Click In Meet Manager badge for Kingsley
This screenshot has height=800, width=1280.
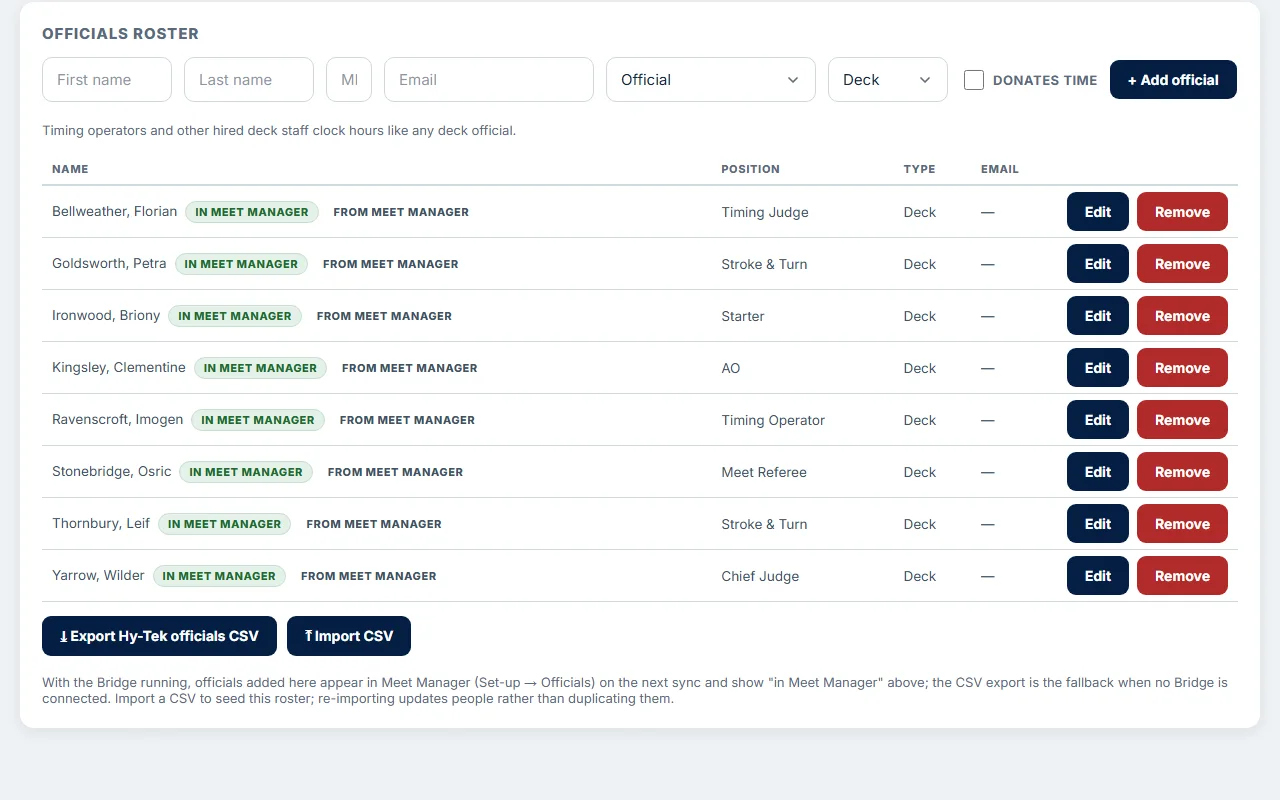tap(260, 368)
